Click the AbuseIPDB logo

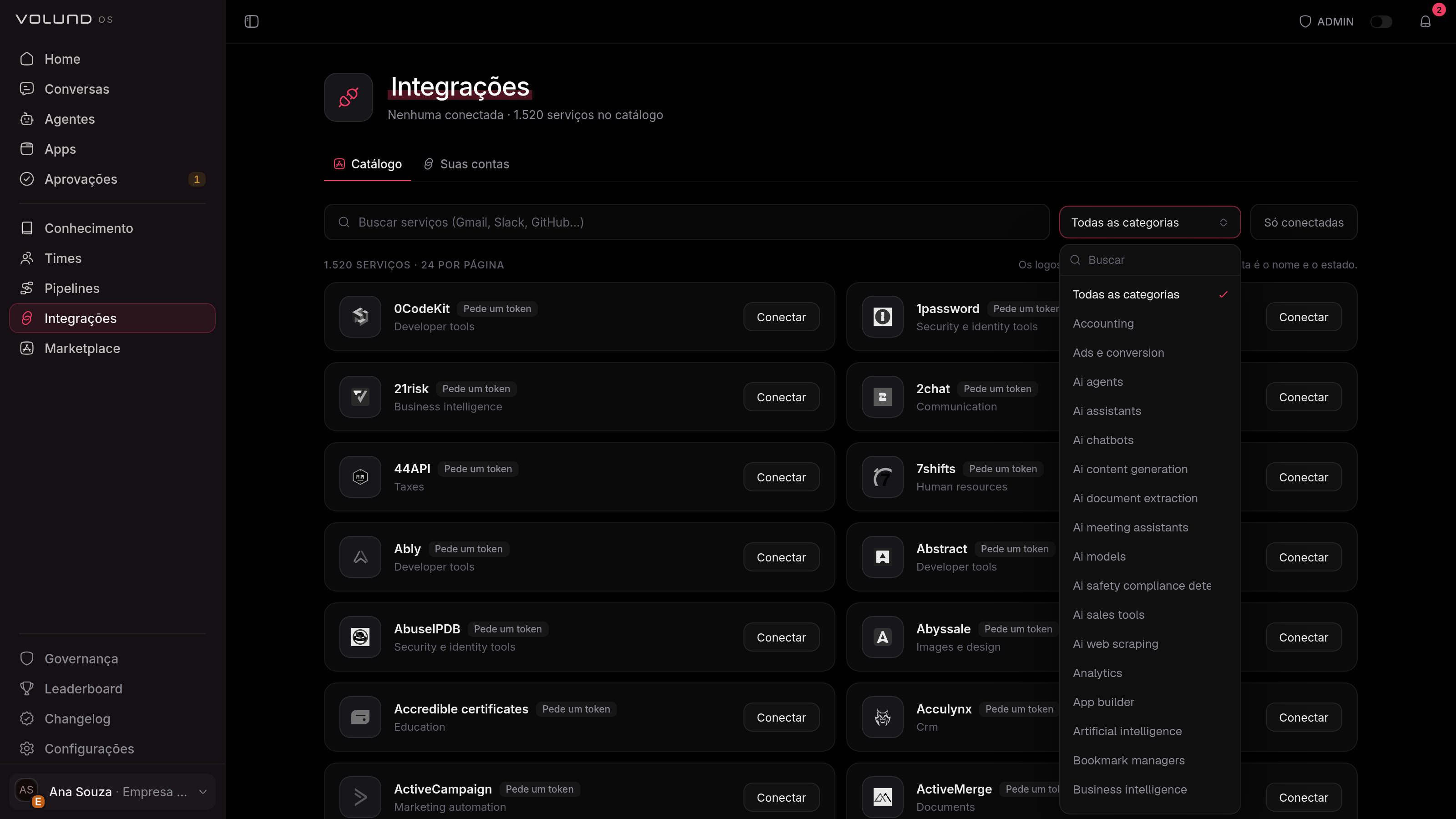point(360,637)
